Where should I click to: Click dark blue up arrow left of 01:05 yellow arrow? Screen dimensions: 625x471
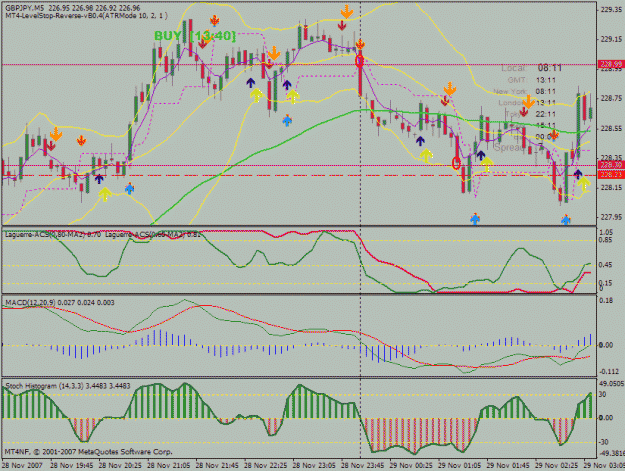(x=481, y=155)
